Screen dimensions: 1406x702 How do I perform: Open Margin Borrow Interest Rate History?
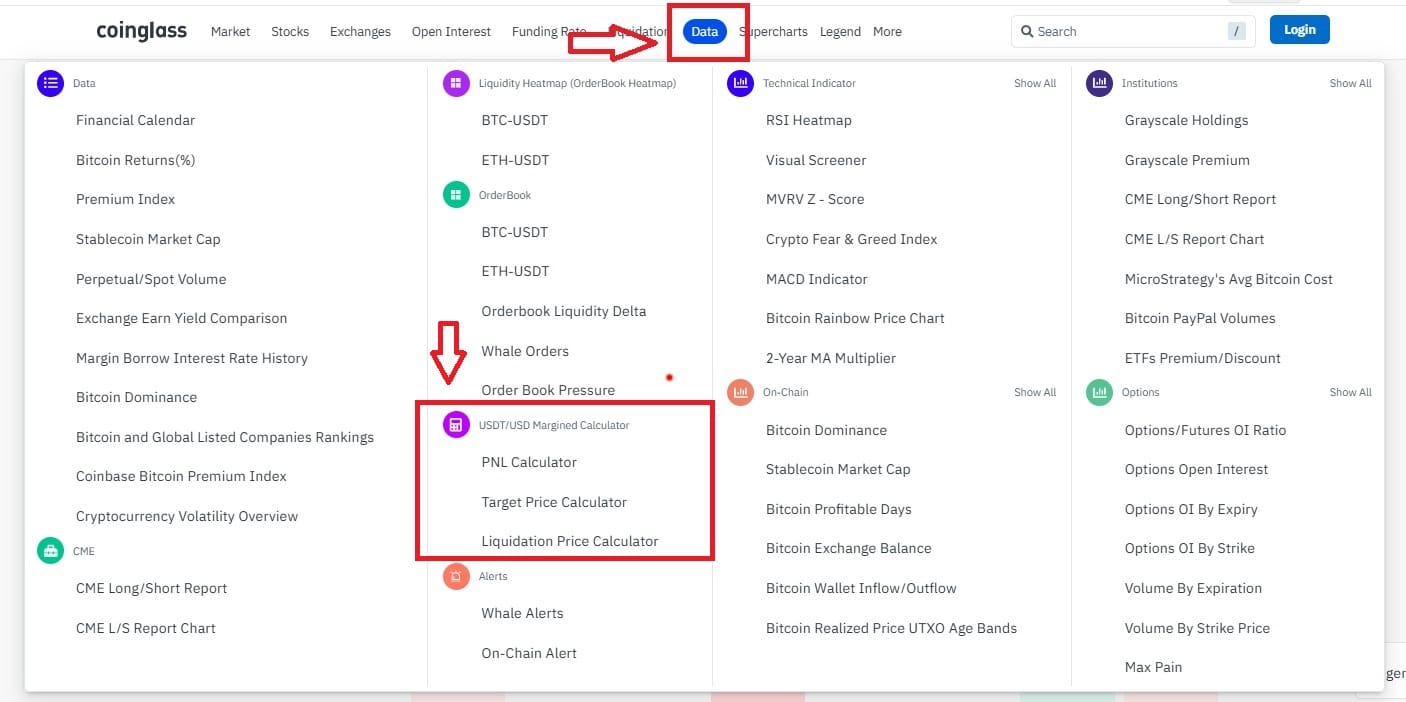coord(192,358)
